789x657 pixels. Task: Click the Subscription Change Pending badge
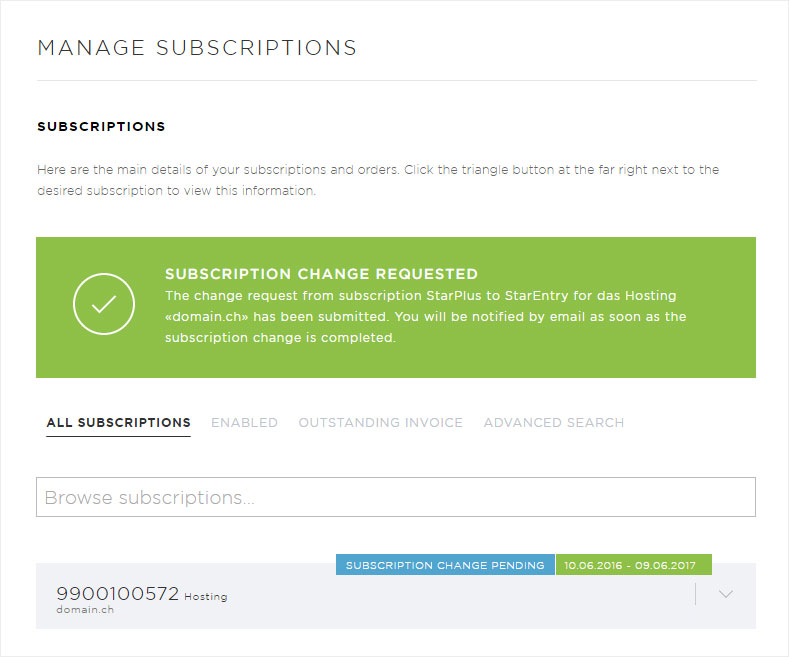[x=445, y=565]
